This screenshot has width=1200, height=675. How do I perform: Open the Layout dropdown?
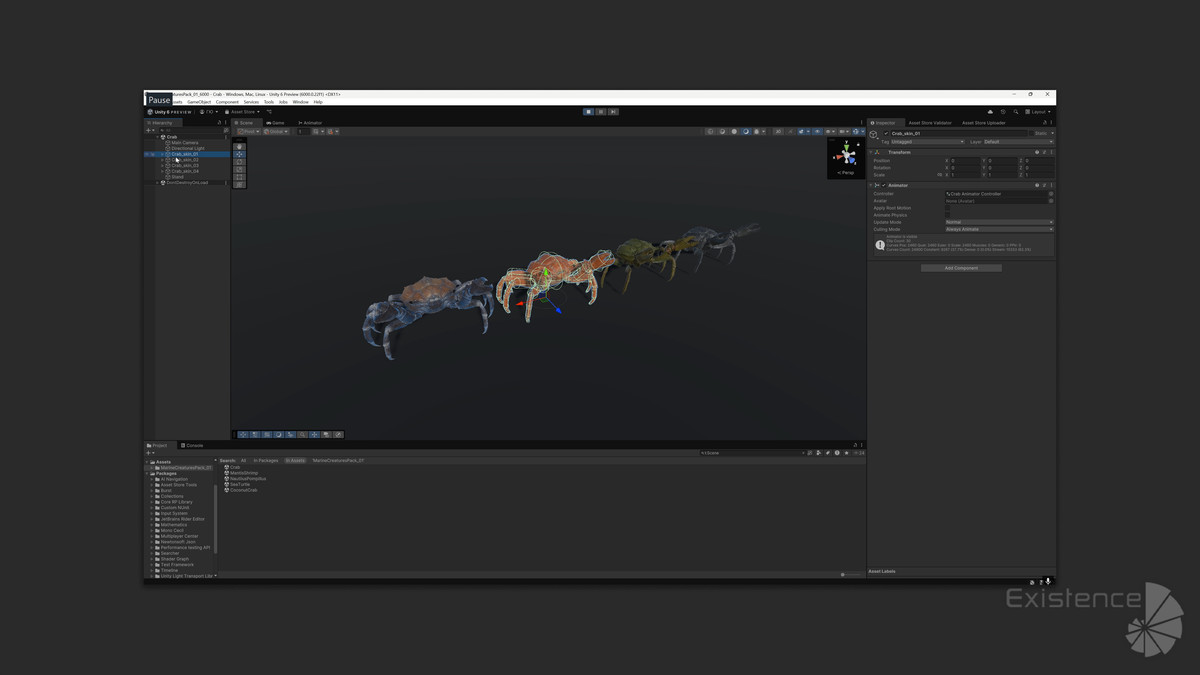[1039, 112]
